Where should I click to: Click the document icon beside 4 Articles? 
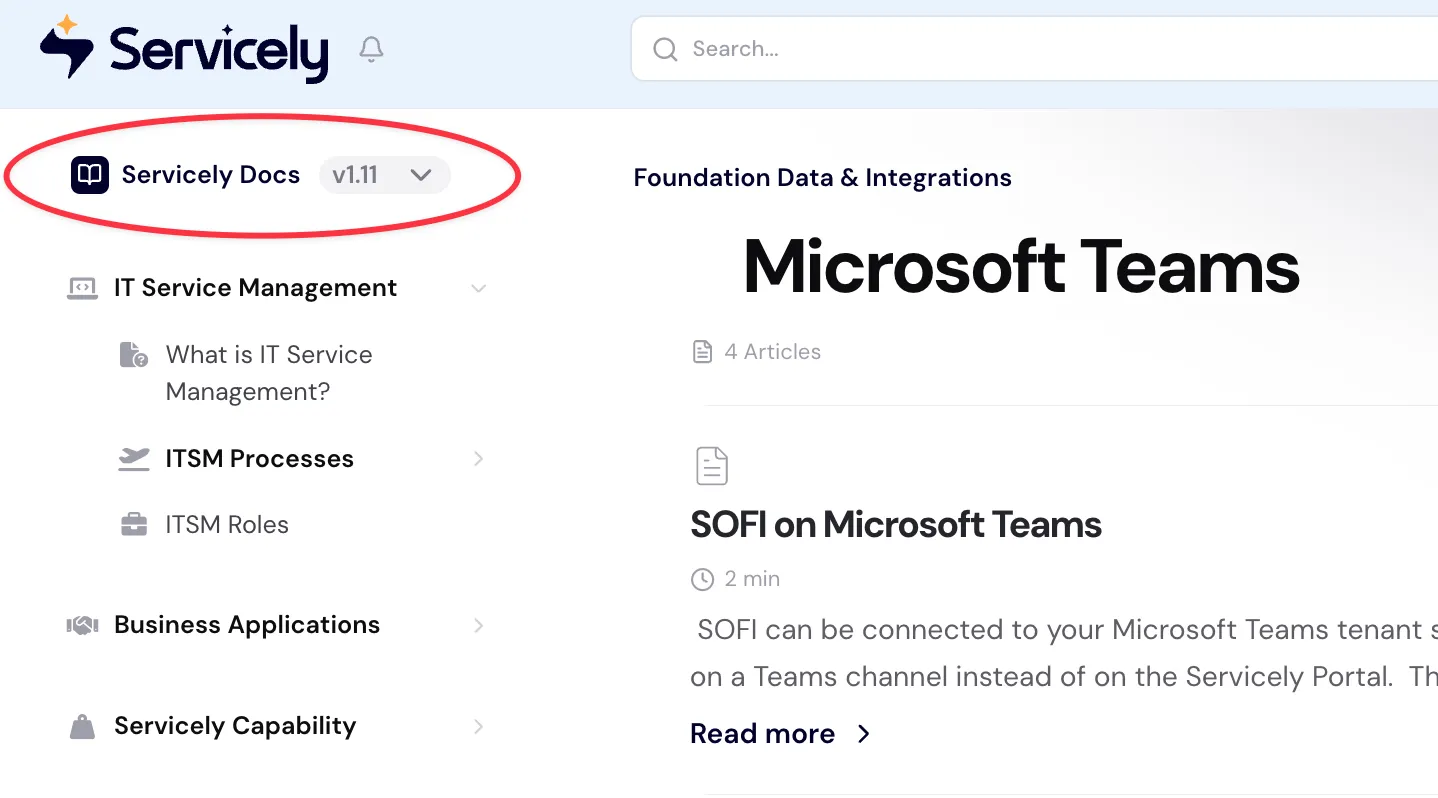click(x=703, y=352)
